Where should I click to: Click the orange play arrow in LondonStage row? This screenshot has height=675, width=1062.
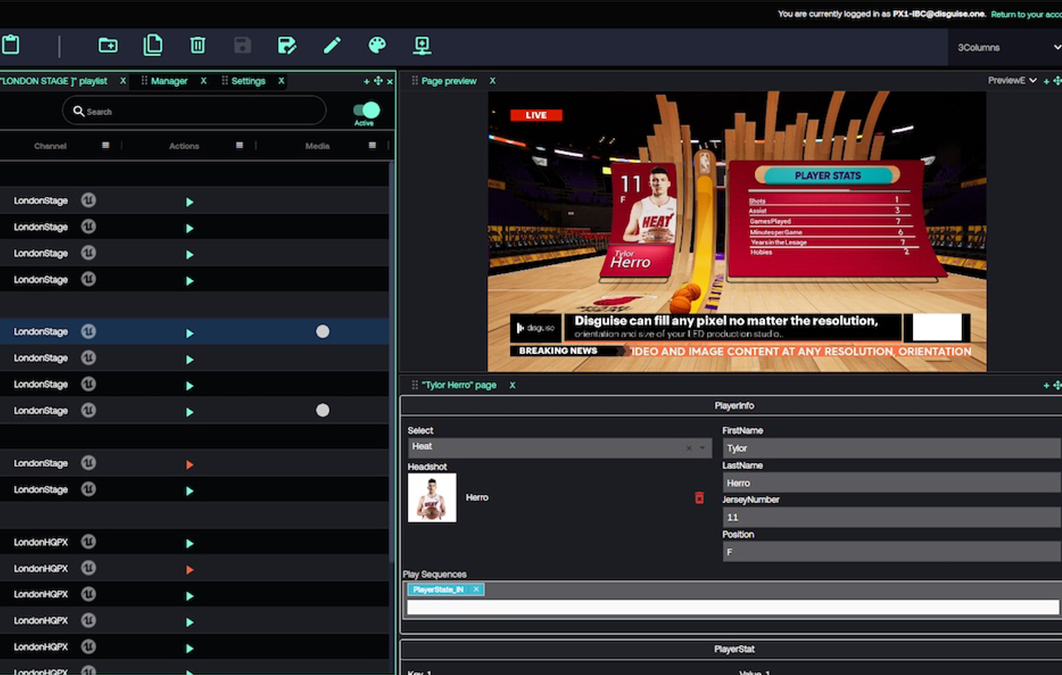tap(190, 464)
